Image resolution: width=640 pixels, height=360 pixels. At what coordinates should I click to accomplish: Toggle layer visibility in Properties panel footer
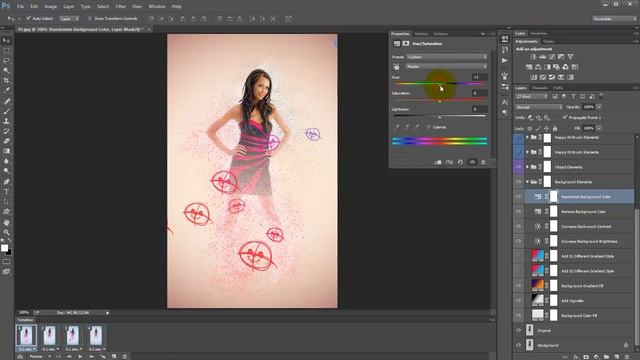(x=472, y=162)
